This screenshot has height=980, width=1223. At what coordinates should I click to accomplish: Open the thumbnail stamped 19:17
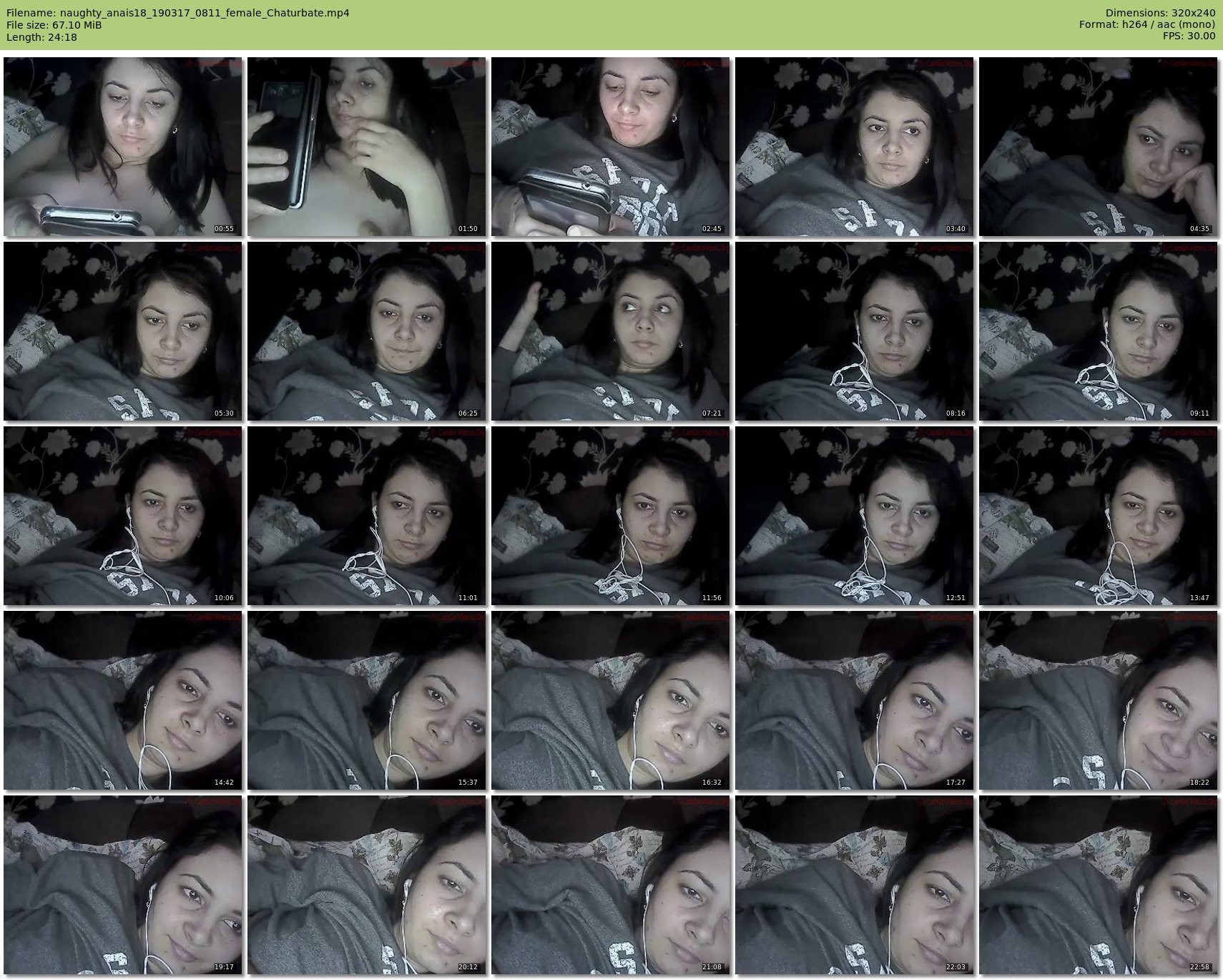[x=123, y=885]
